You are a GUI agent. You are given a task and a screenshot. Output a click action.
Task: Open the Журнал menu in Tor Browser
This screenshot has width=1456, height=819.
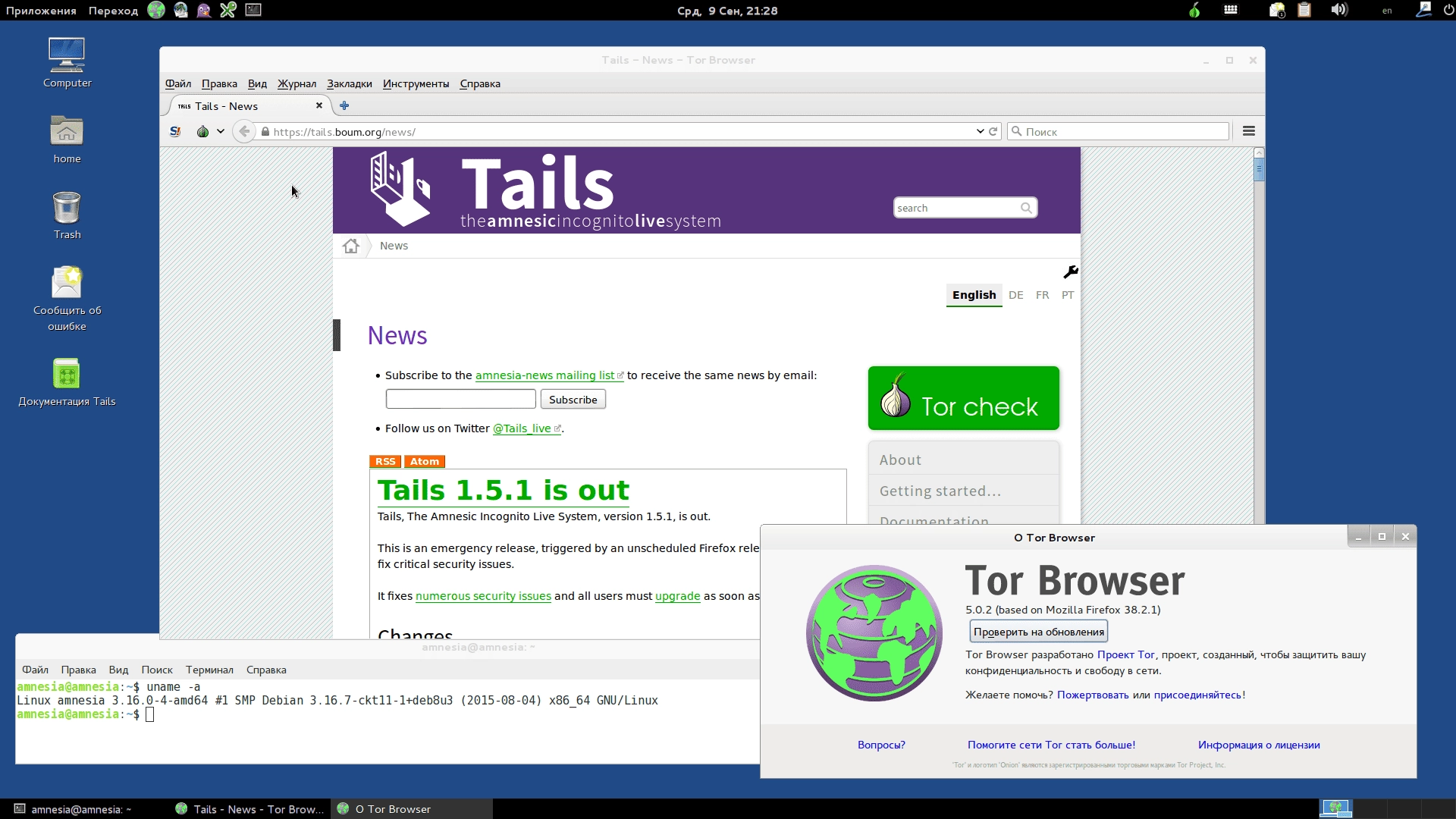coord(297,83)
